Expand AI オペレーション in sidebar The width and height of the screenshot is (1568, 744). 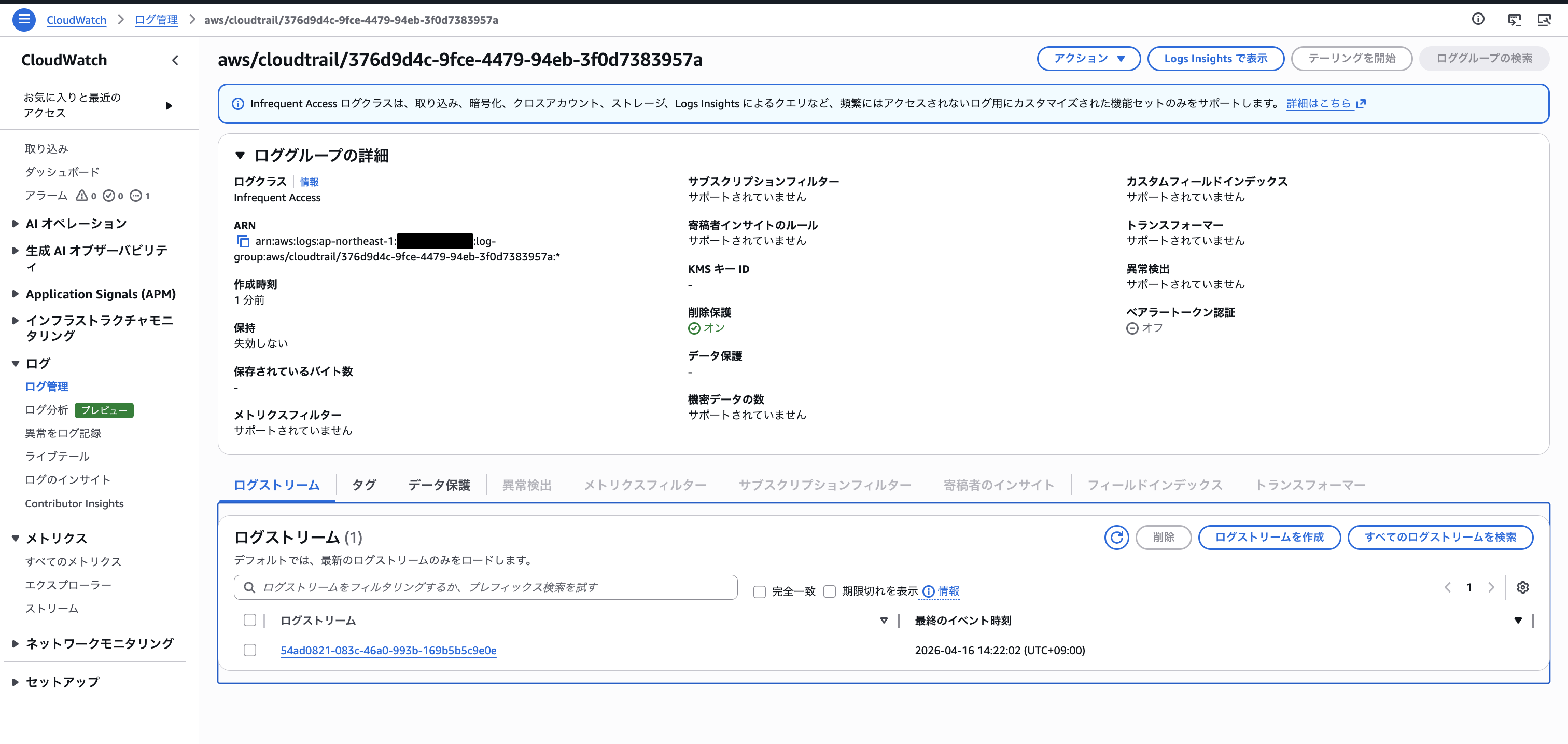click(16, 224)
